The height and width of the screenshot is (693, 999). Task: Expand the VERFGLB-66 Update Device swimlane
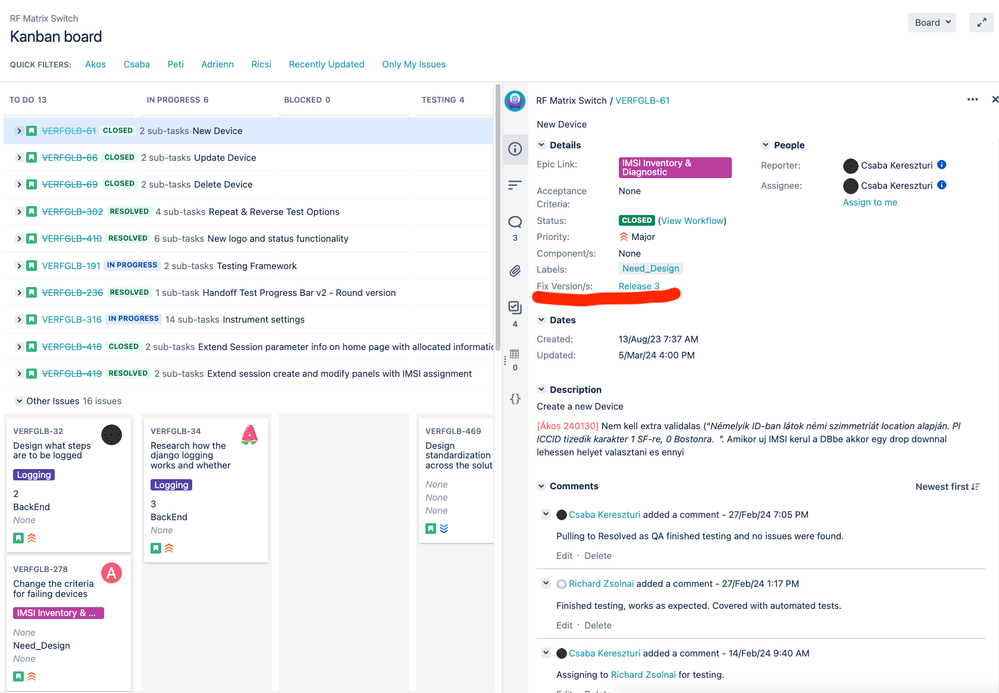19,157
